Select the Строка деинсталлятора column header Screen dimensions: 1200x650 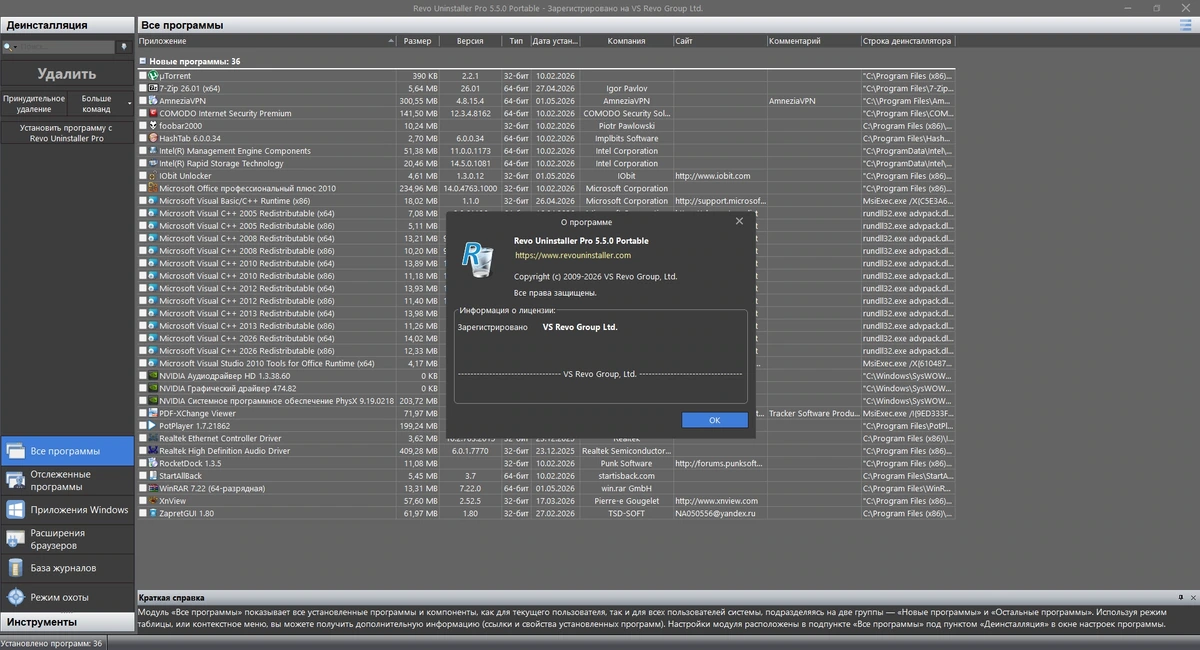pyautogui.click(x=908, y=41)
